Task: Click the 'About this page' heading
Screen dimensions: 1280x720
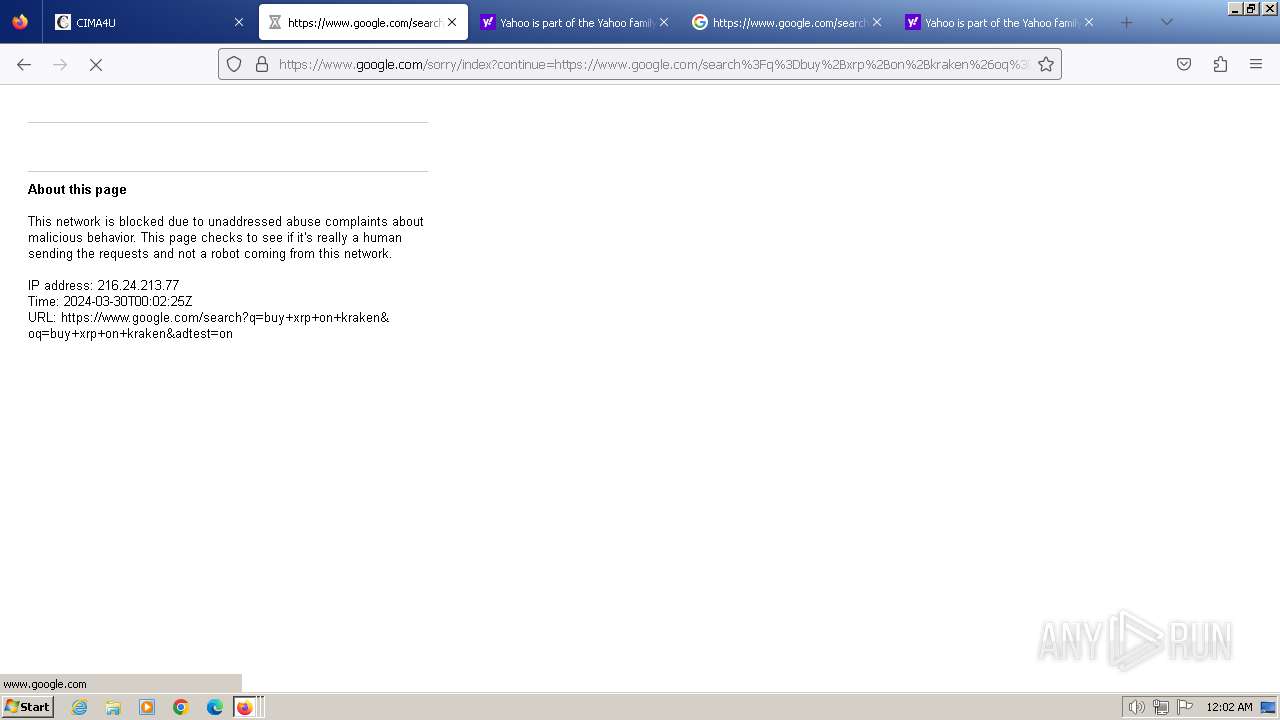Action: 77,189
